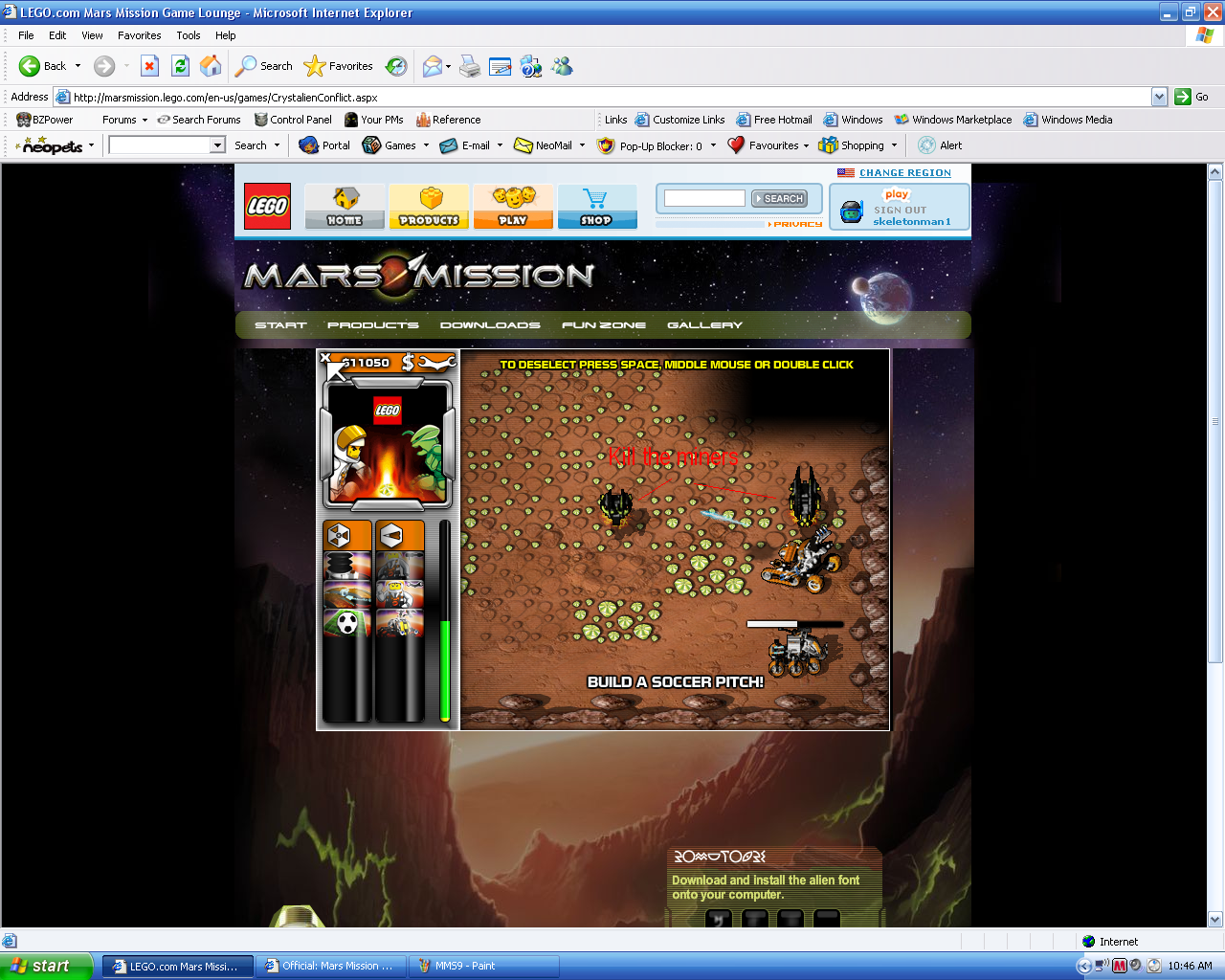Open Favorites star in IE toolbar
The image size is (1225, 980).
[314, 66]
